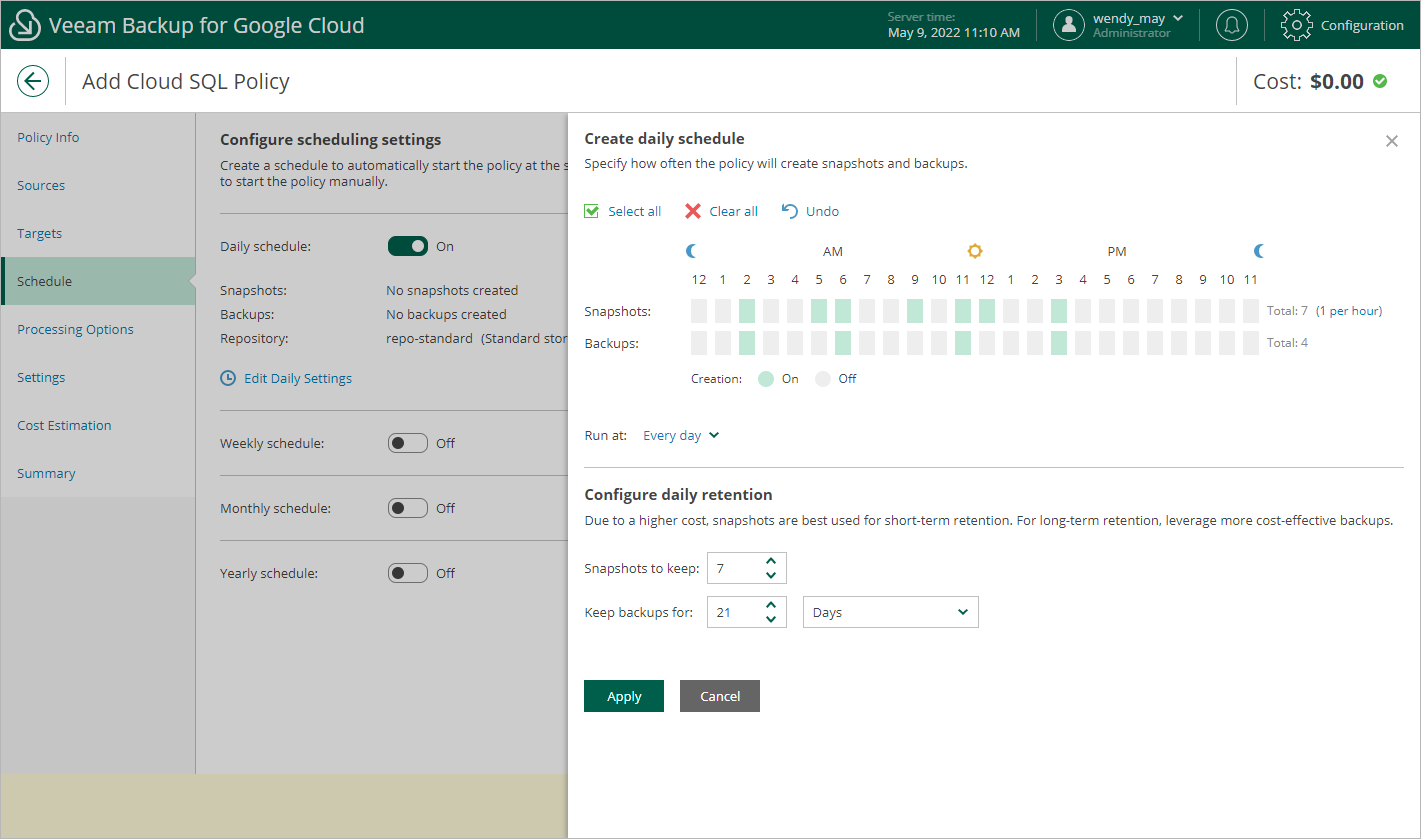The width and height of the screenshot is (1421, 839).
Task: Click the Apply button
Action: pyautogui.click(x=624, y=696)
